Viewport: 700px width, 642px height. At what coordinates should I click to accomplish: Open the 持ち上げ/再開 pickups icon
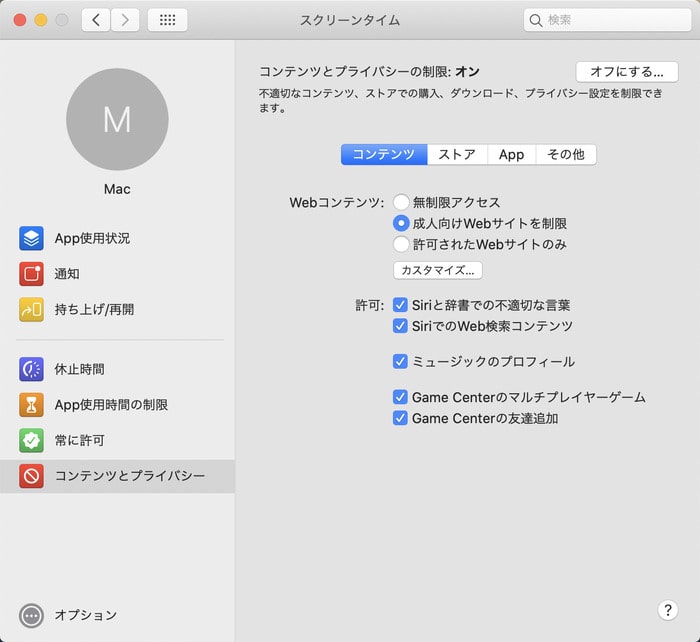(x=31, y=310)
